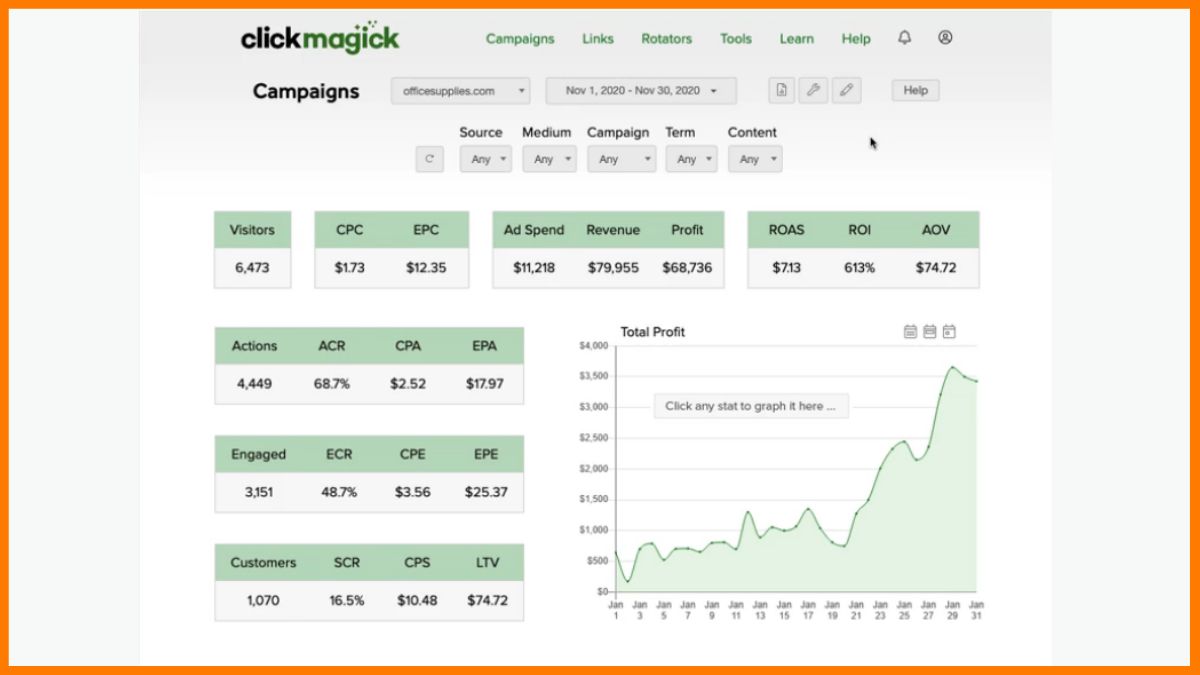Open the wrench settings tool icon
Screen dimensions: 1200x675
pyautogui.click(x=813, y=91)
